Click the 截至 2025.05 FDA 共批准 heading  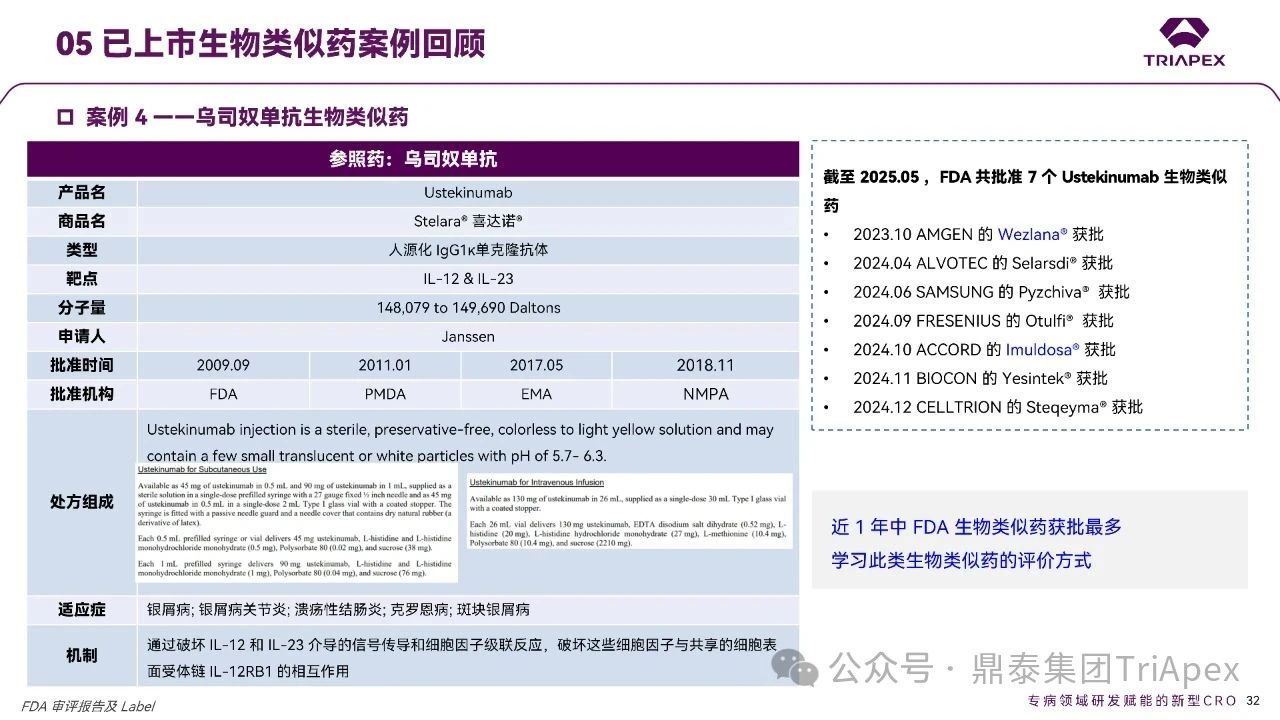1025,191
